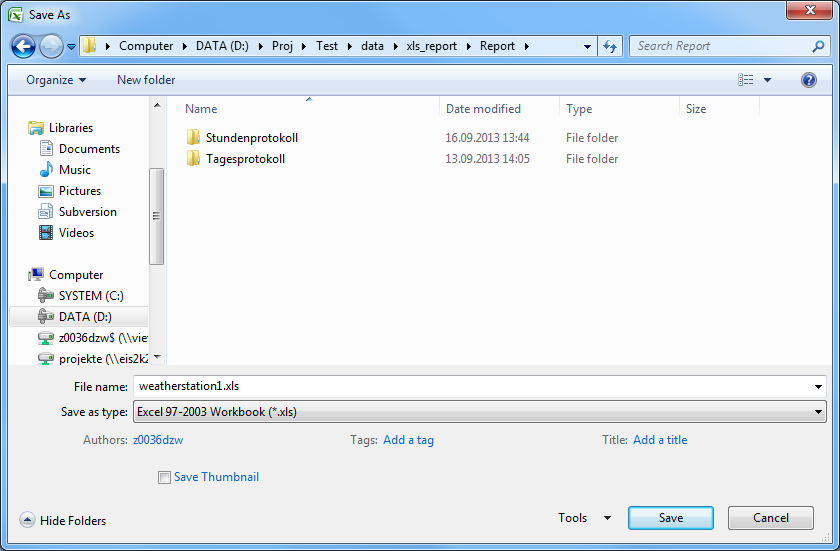The width and height of the screenshot is (840, 551).
Task: Click the Tagesprotokoll folder name
Action: [245, 158]
